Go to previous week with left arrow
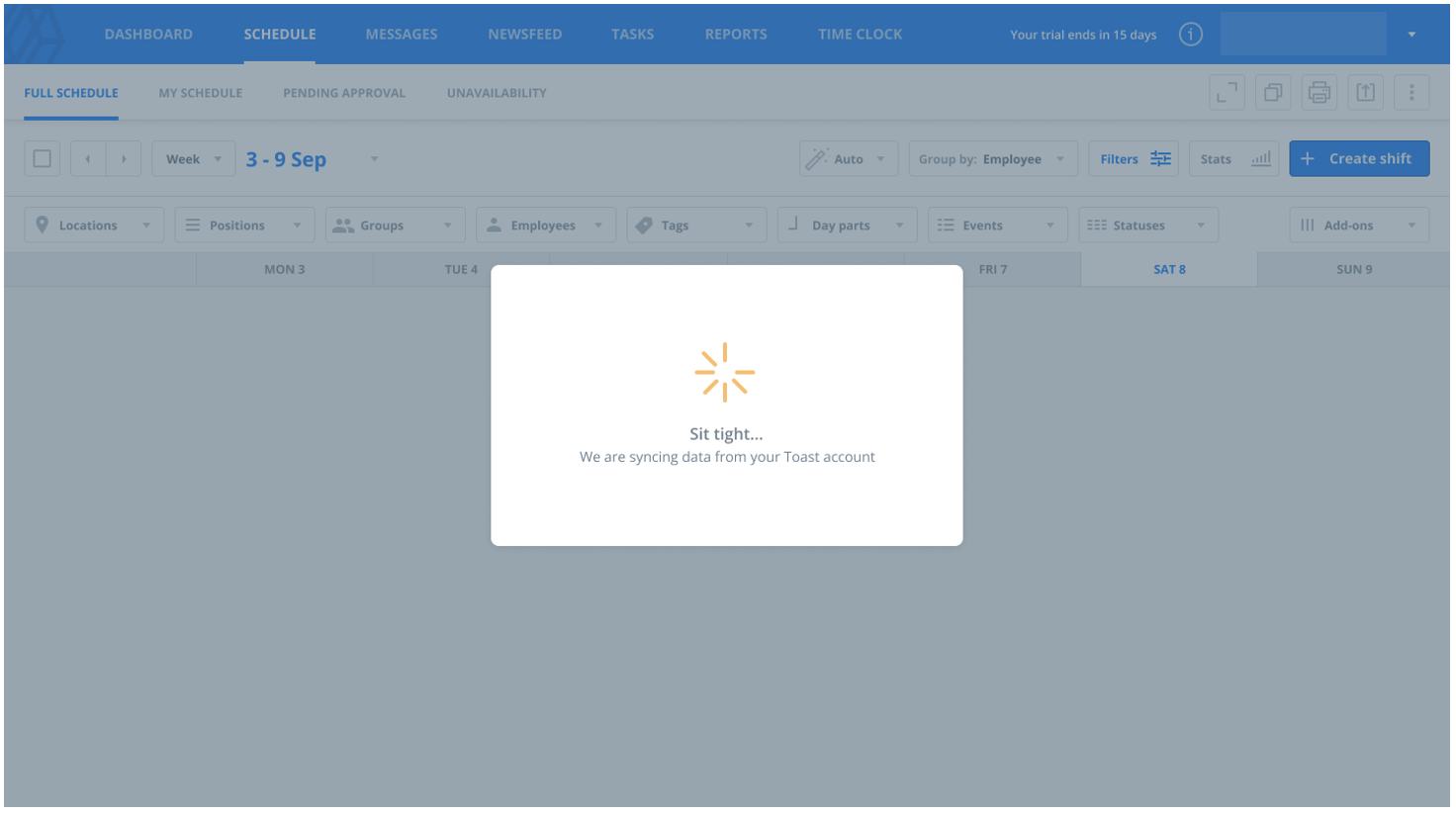Viewport: 1456px width, 813px height. pyautogui.click(x=88, y=158)
